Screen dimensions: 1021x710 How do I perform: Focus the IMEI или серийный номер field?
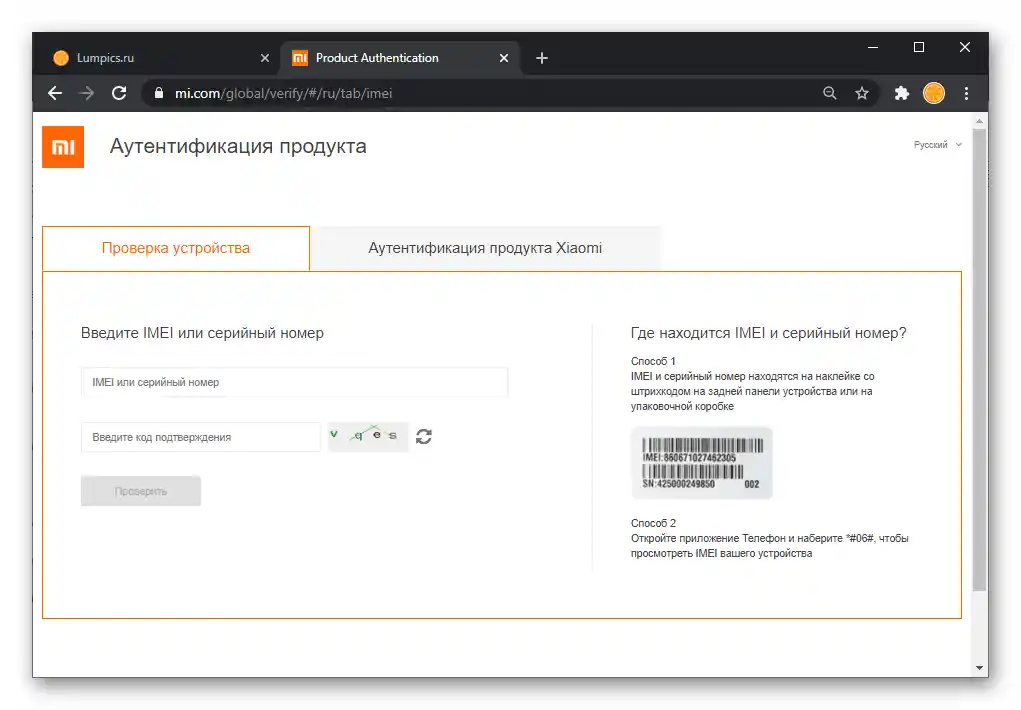pyautogui.click(x=294, y=382)
